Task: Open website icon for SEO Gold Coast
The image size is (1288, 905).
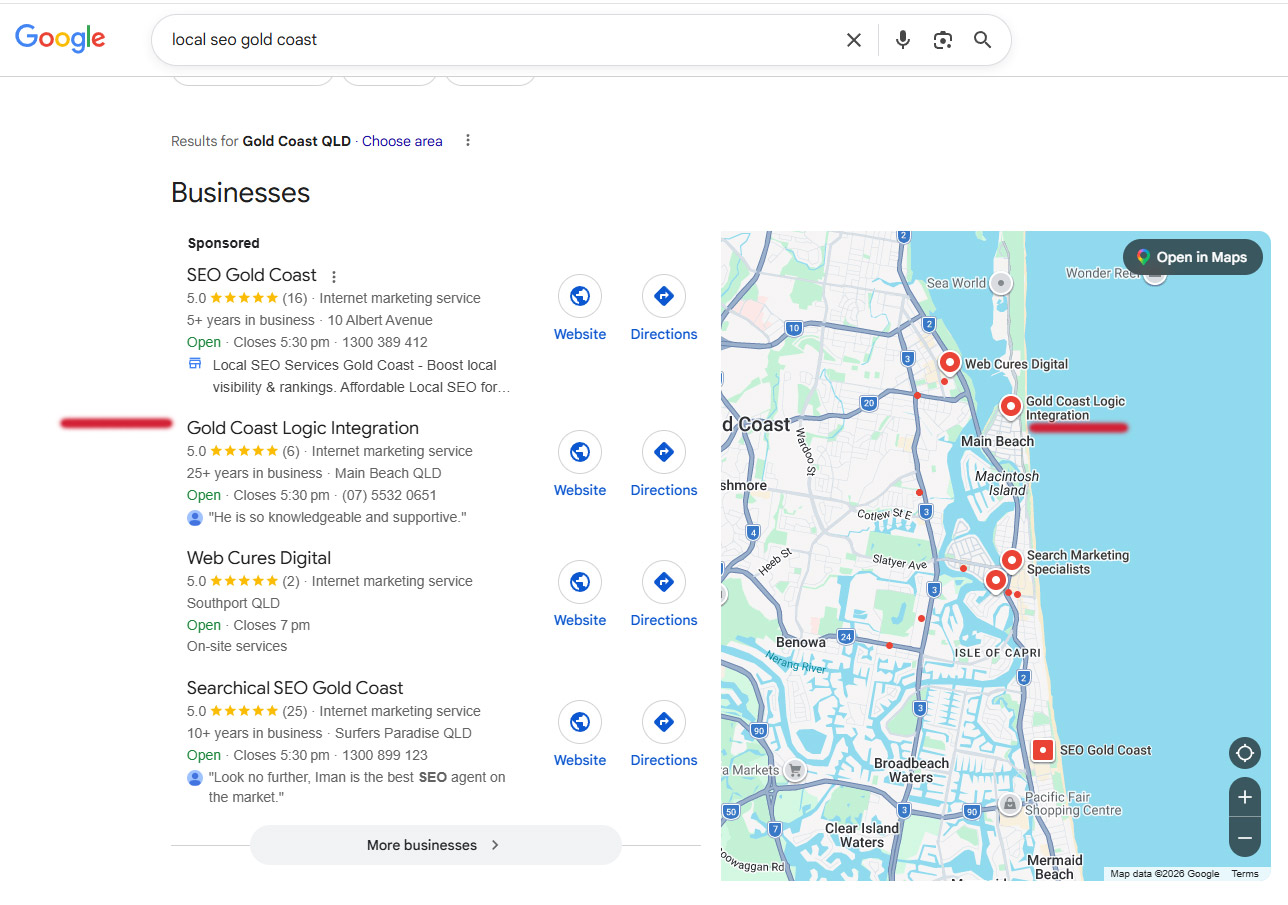Action: (x=580, y=296)
